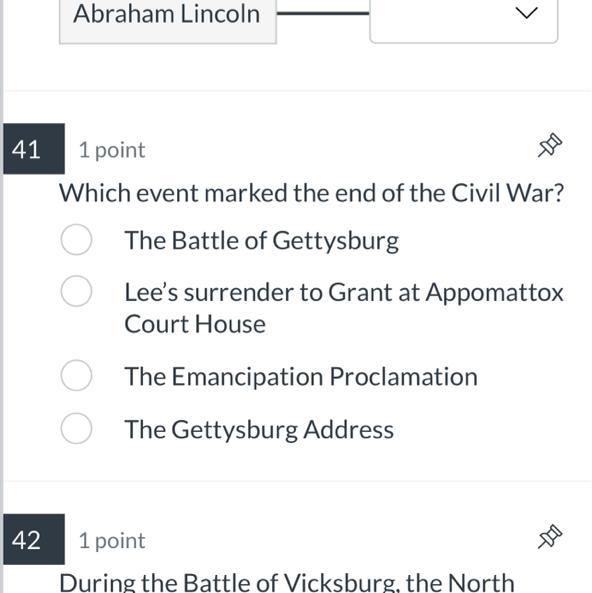The width and height of the screenshot is (592, 593).
Task: Mark The Emancipation Proclamation radio option
Action: pos(76,375)
